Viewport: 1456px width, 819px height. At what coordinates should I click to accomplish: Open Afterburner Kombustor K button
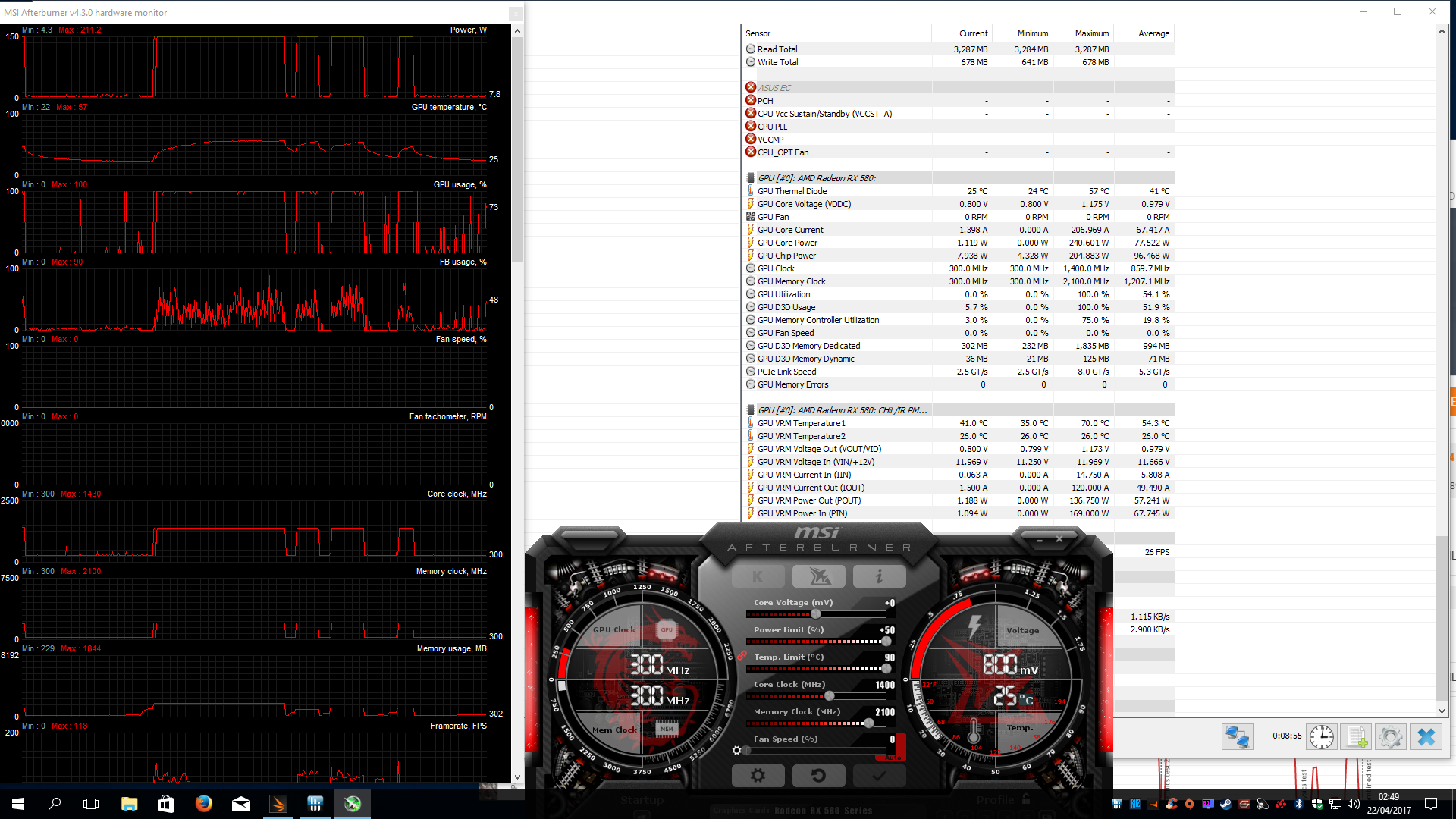click(x=758, y=576)
